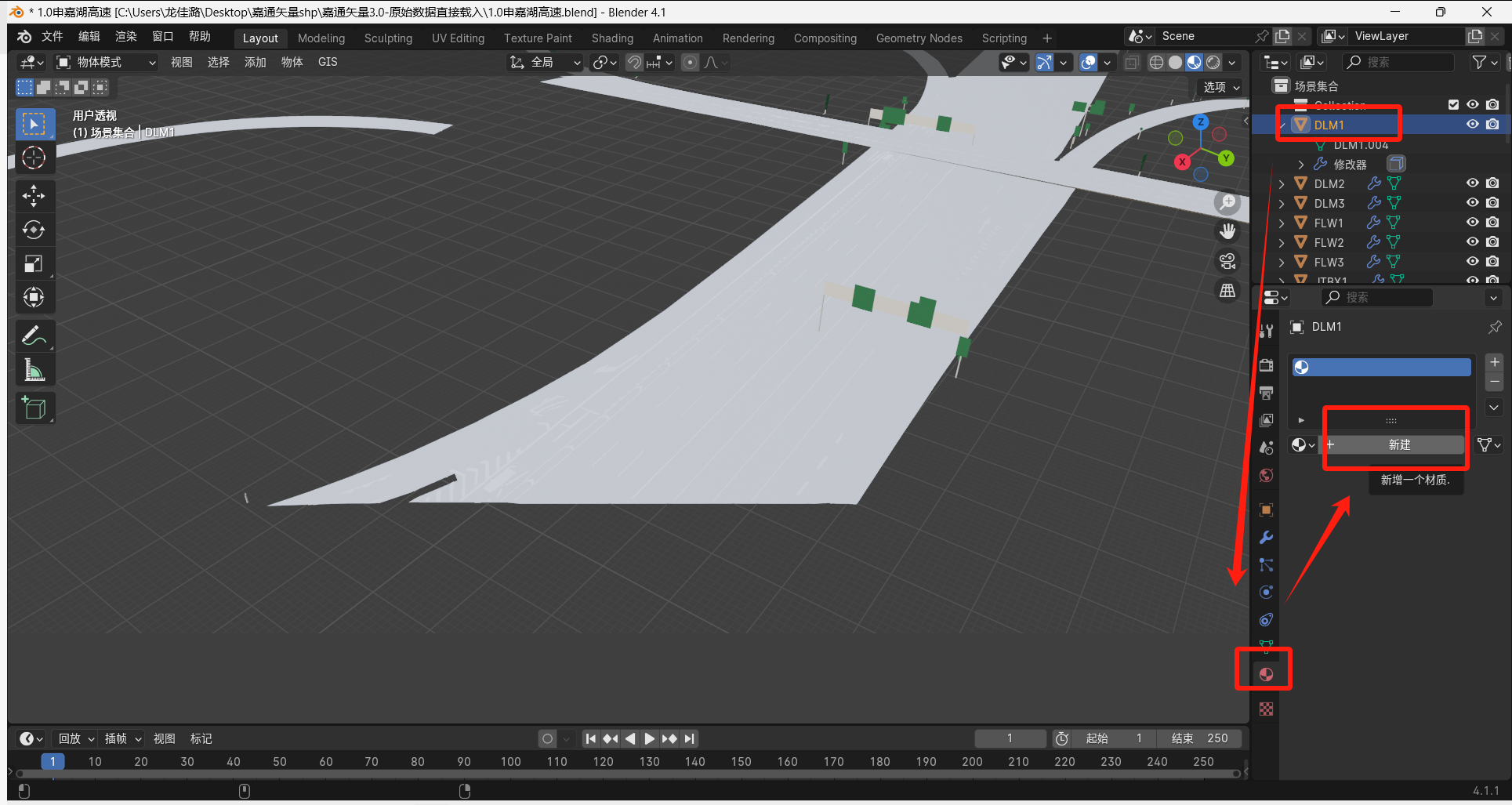
Task: Toggle Collection exclude checkbox
Action: (x=1453, y=104)
